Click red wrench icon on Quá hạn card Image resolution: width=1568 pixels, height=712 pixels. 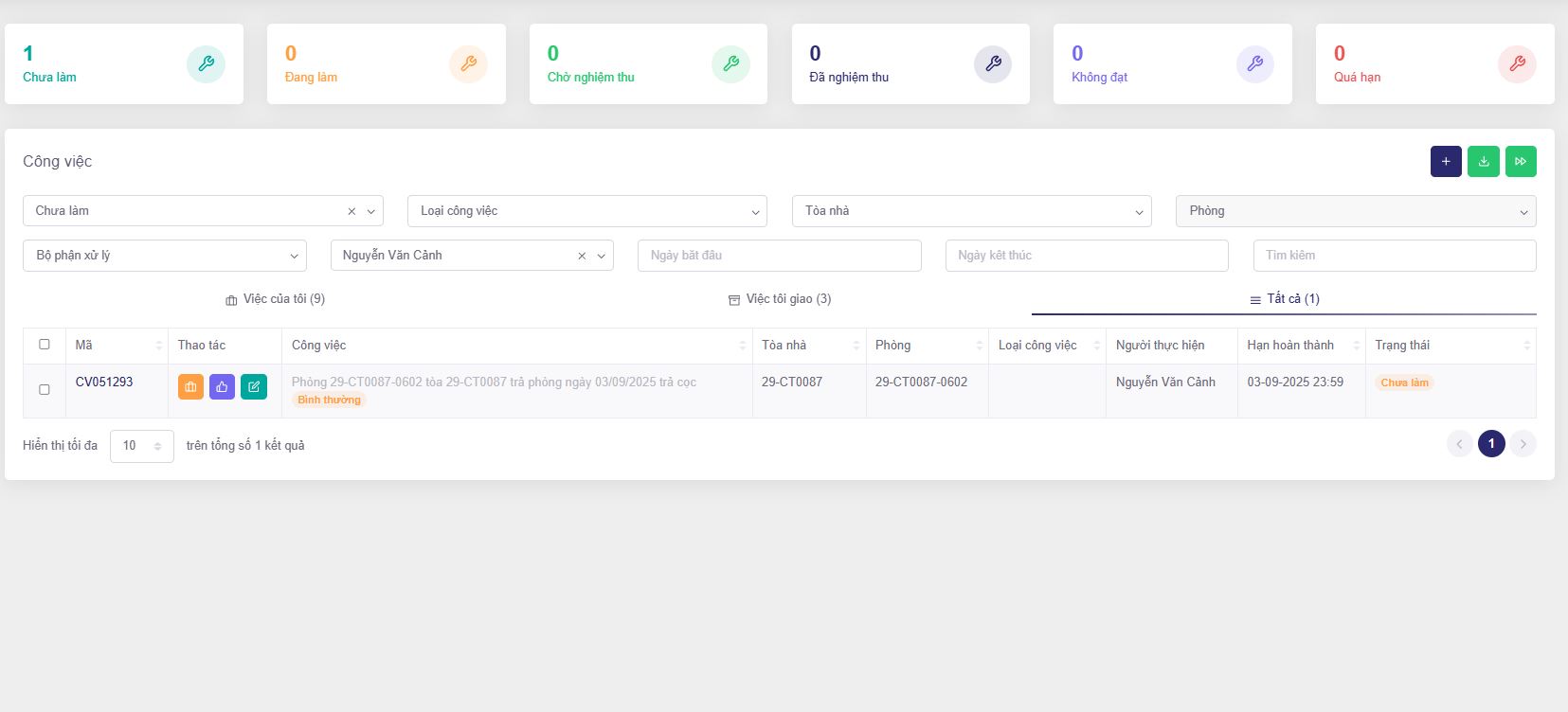[x=1517, y=64]
